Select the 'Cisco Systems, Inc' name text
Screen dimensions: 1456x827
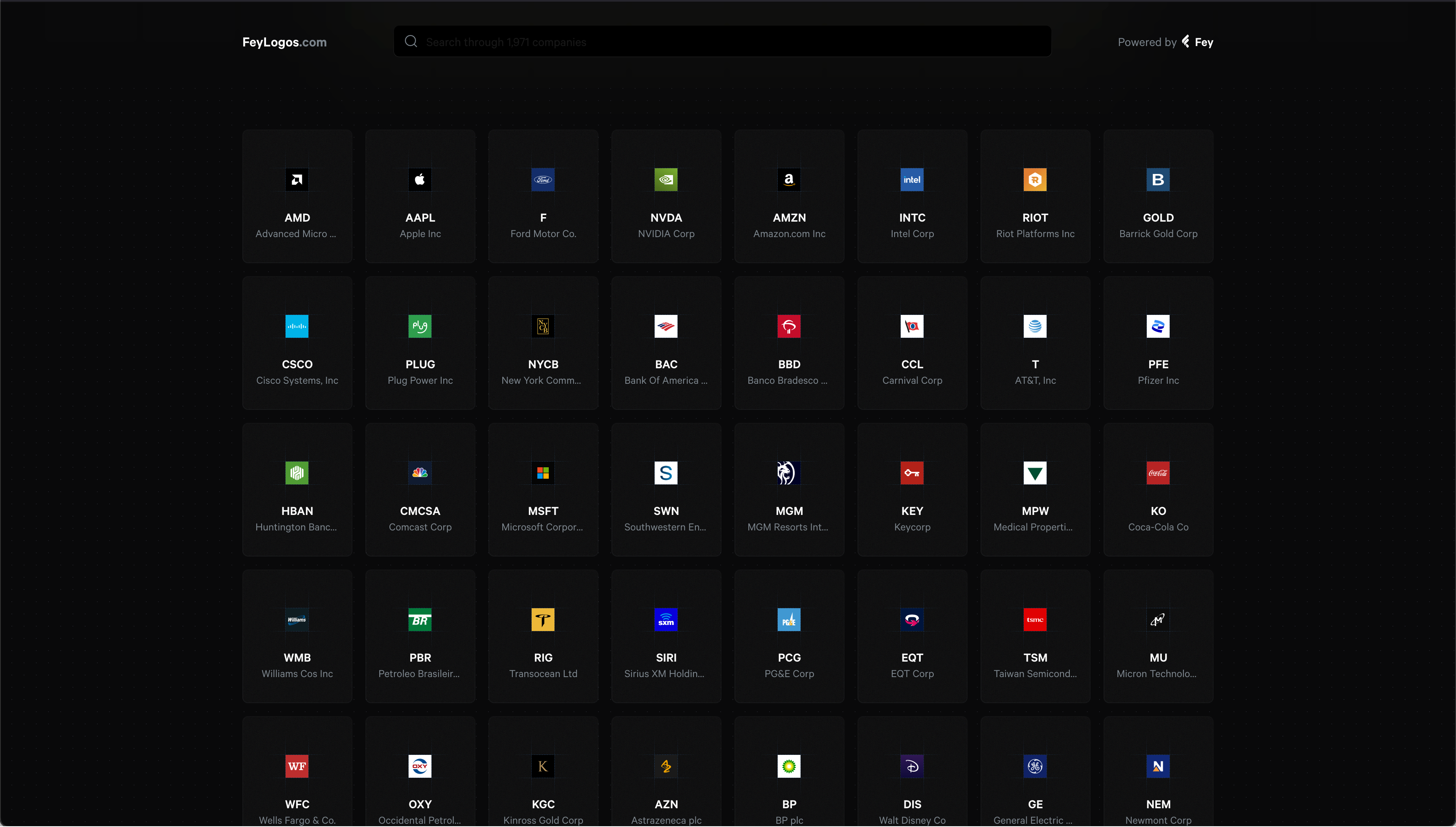click(297, 381)
